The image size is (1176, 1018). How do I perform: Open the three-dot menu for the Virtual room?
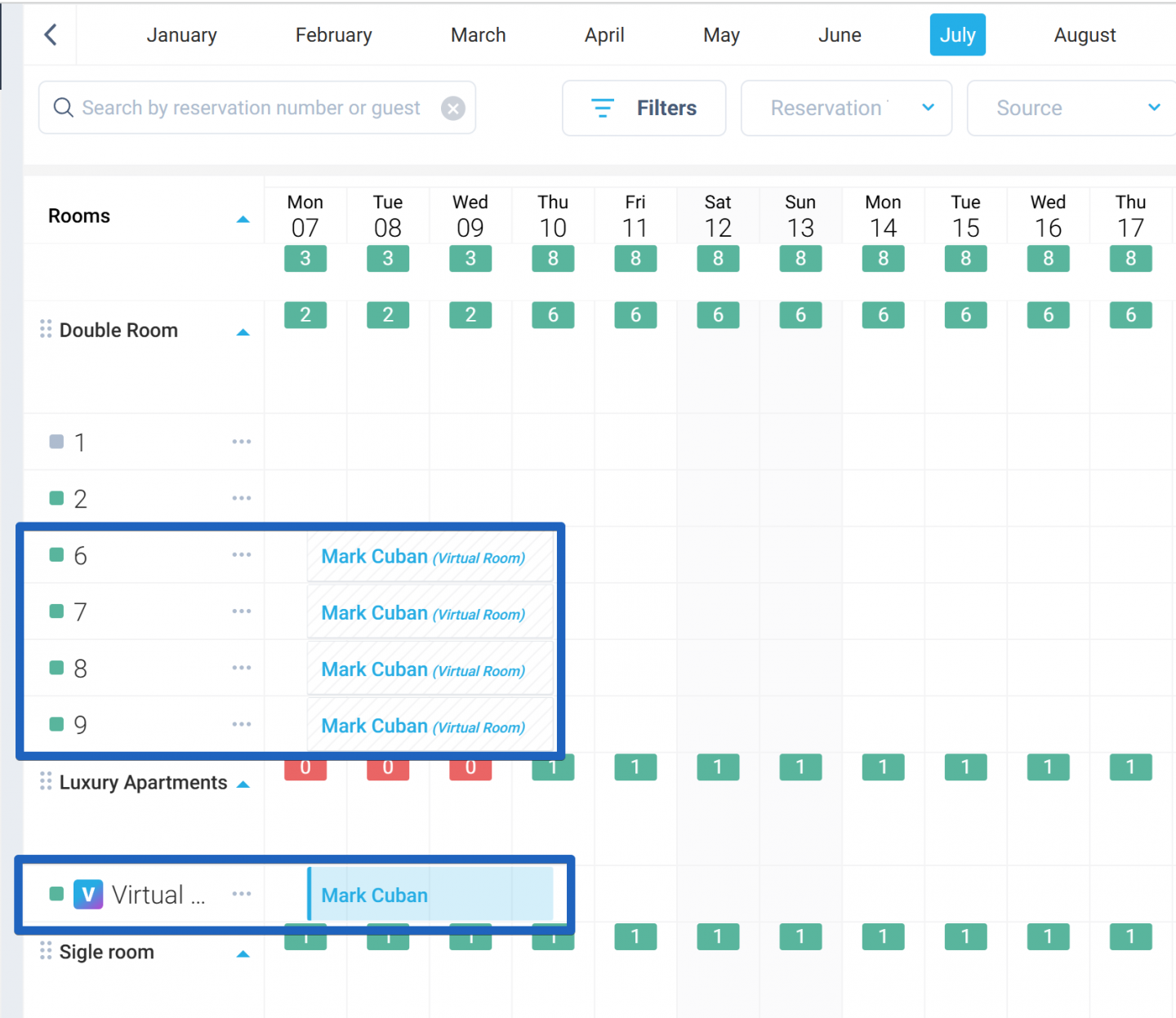(x=241, y=894)
